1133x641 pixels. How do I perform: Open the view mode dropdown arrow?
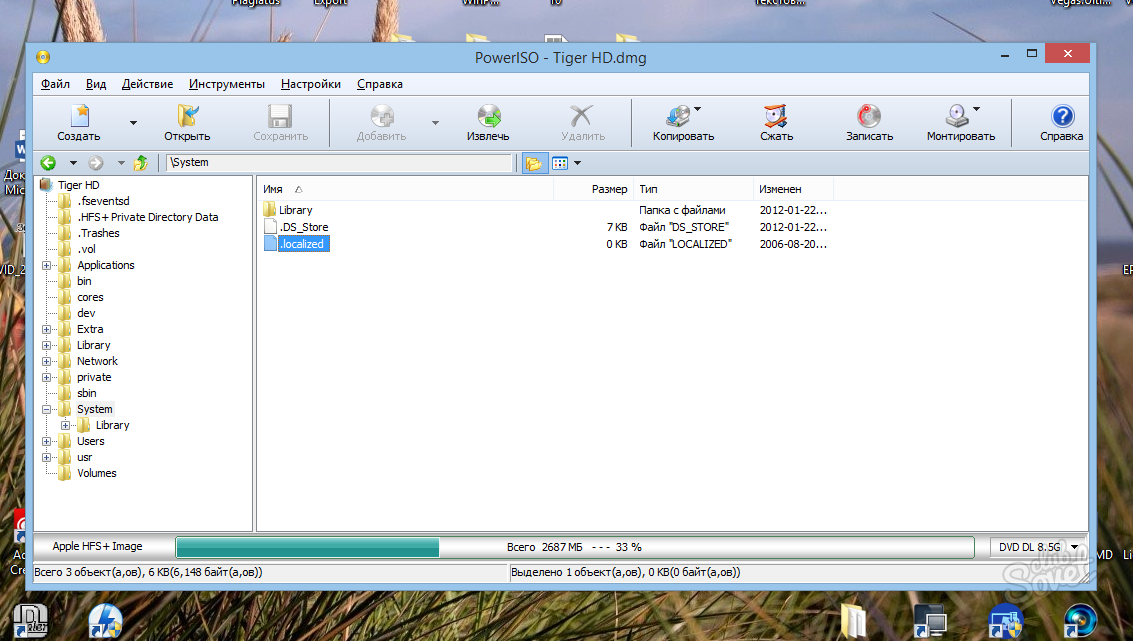(x=577, y=163)
